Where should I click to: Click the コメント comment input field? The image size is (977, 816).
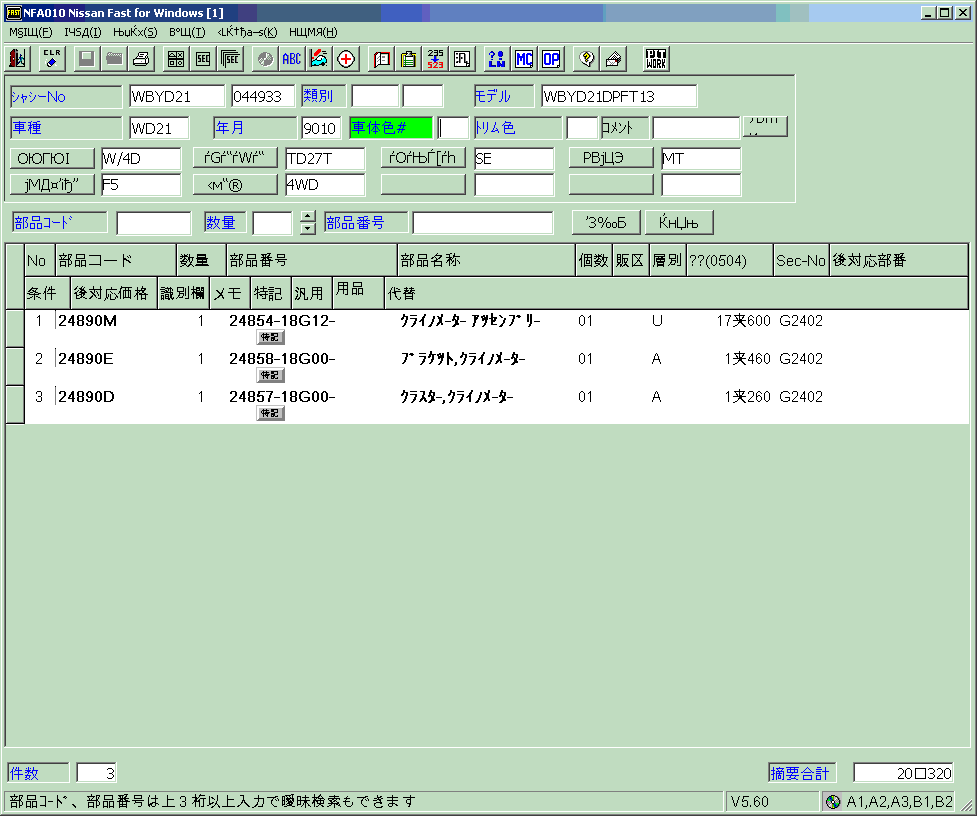(696, 128)
